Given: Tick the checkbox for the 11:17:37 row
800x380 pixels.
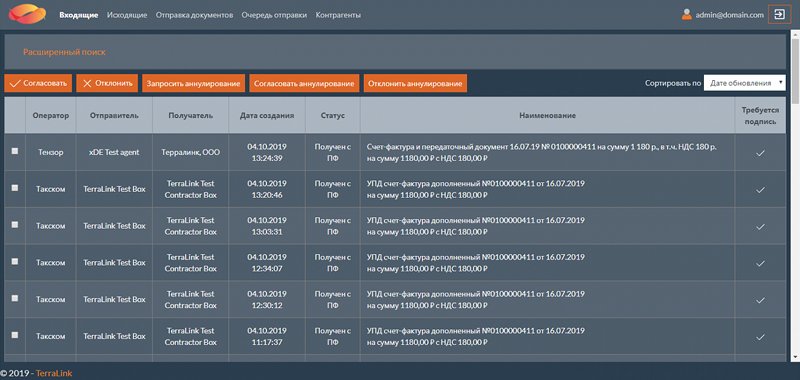Looking at the screenshot, I should 15,335.
